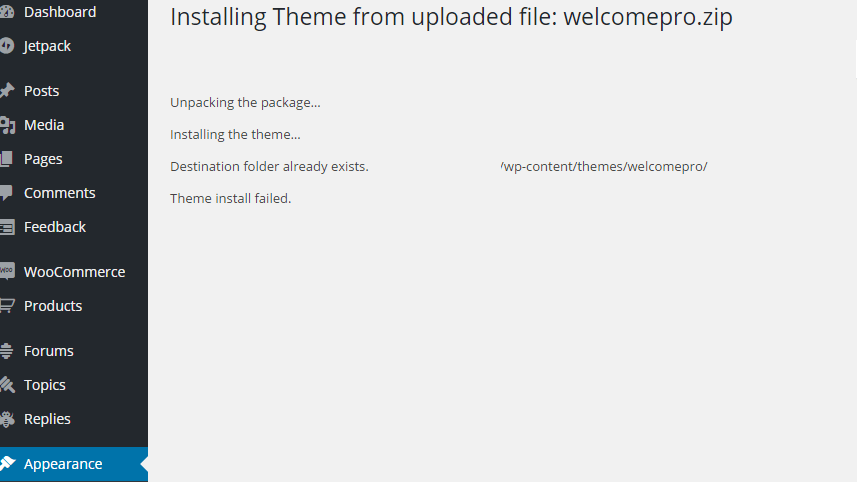857x482 pixels.
Task: Click the 'Installing the theme…' status line
Action: pyautogui.click(x=235, y=134)
